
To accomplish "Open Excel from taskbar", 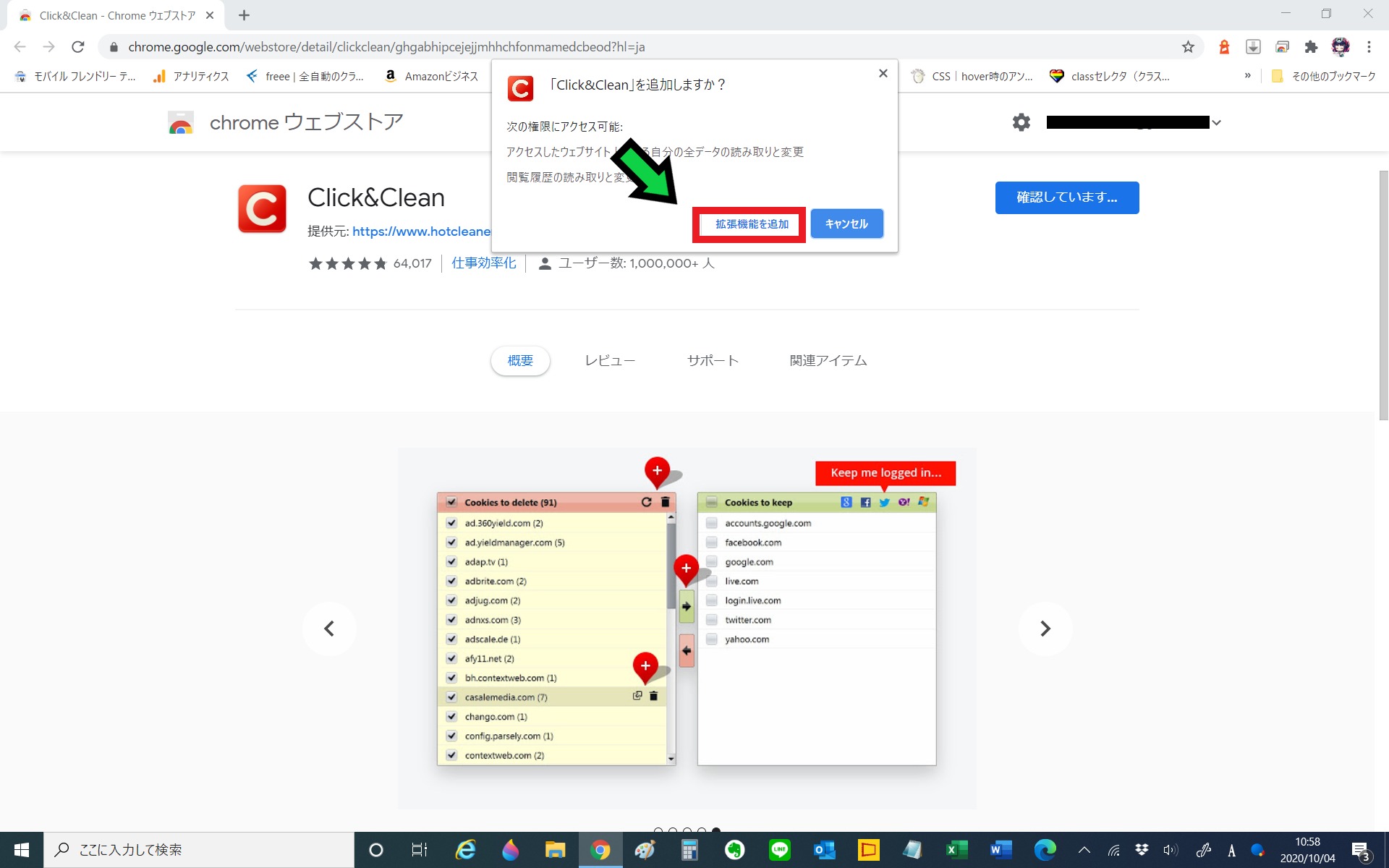I will coord(957,850).
